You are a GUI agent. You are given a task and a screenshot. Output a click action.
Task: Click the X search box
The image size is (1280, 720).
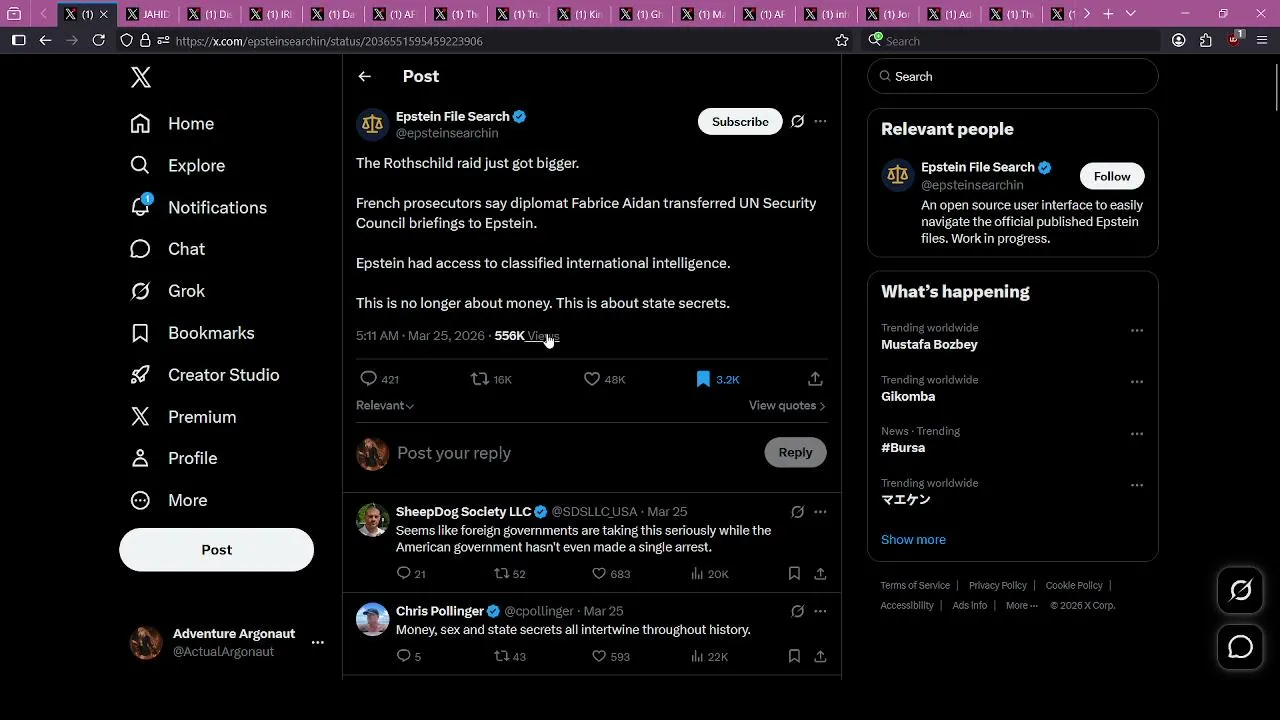1012,76
